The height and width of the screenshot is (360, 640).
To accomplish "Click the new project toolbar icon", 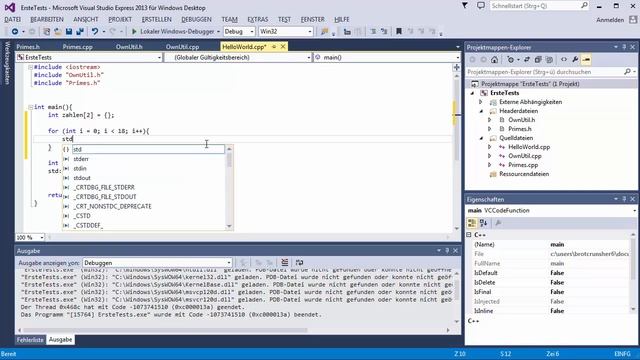I will 47,31.
